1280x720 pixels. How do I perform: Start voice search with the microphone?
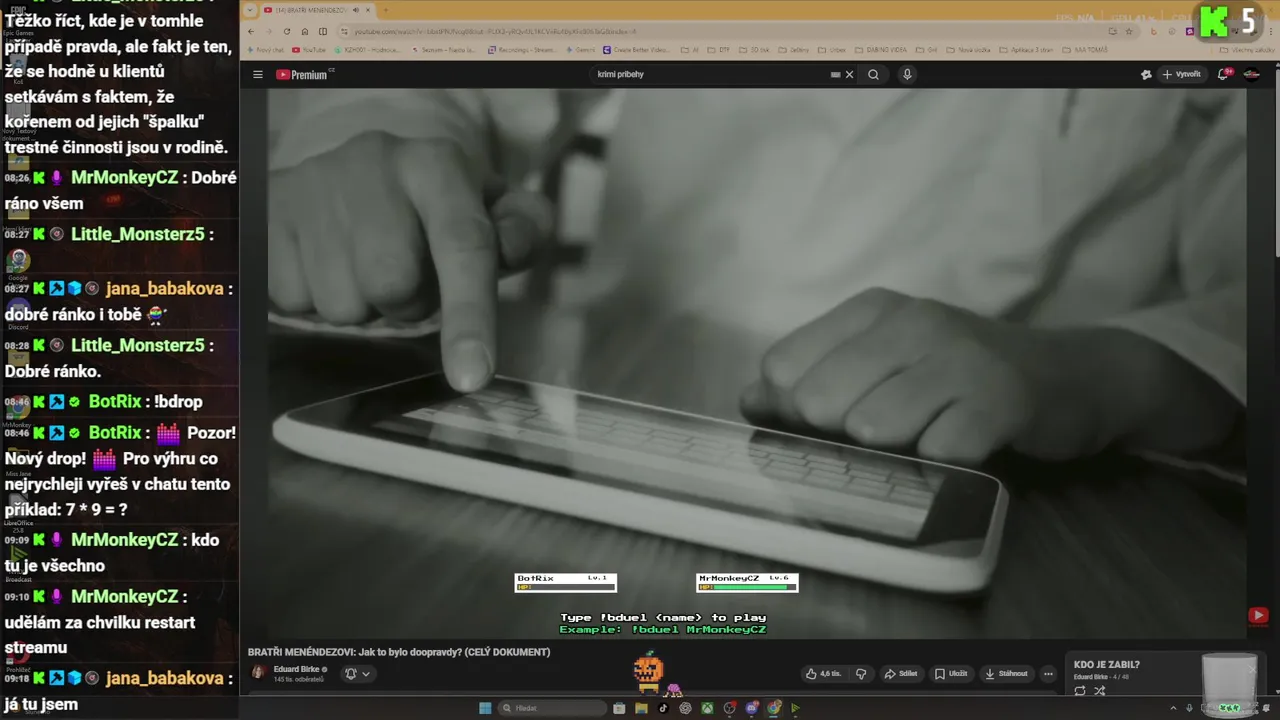pos(907,74)
